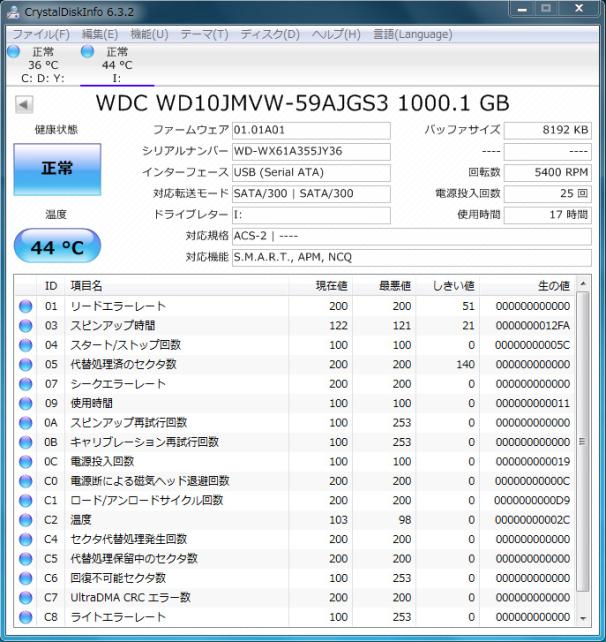Select the UltraDMA CRC エラー数 attribute name

(x=130, y=598)
